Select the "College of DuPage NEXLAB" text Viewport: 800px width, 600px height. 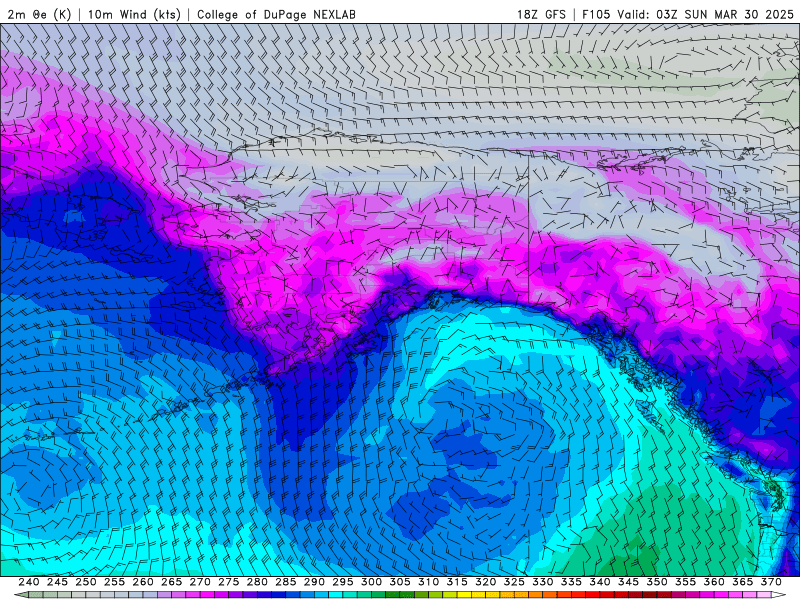tap(276, 14)
